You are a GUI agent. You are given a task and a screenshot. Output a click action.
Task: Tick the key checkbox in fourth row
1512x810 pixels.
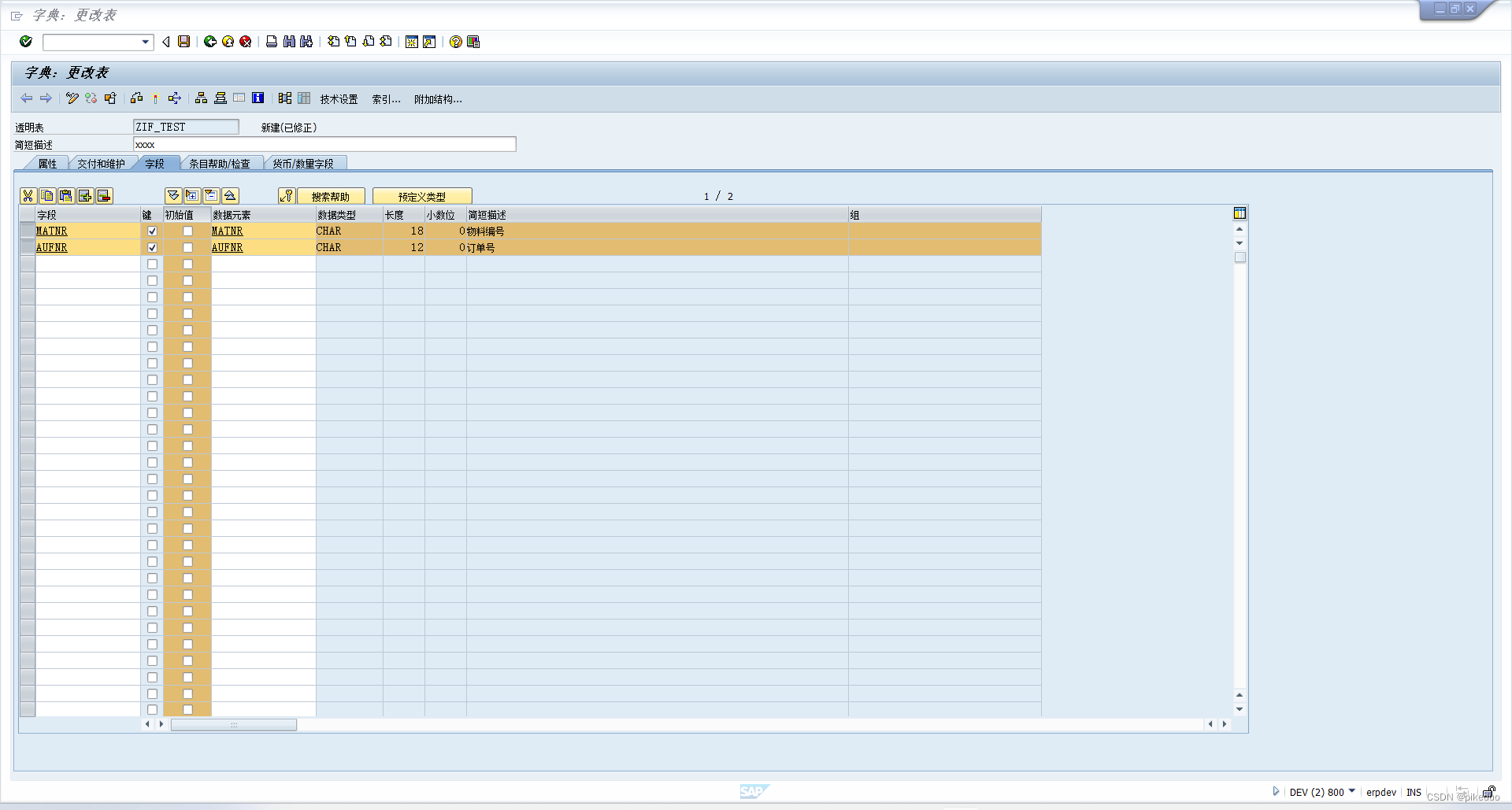click(152, 281)
